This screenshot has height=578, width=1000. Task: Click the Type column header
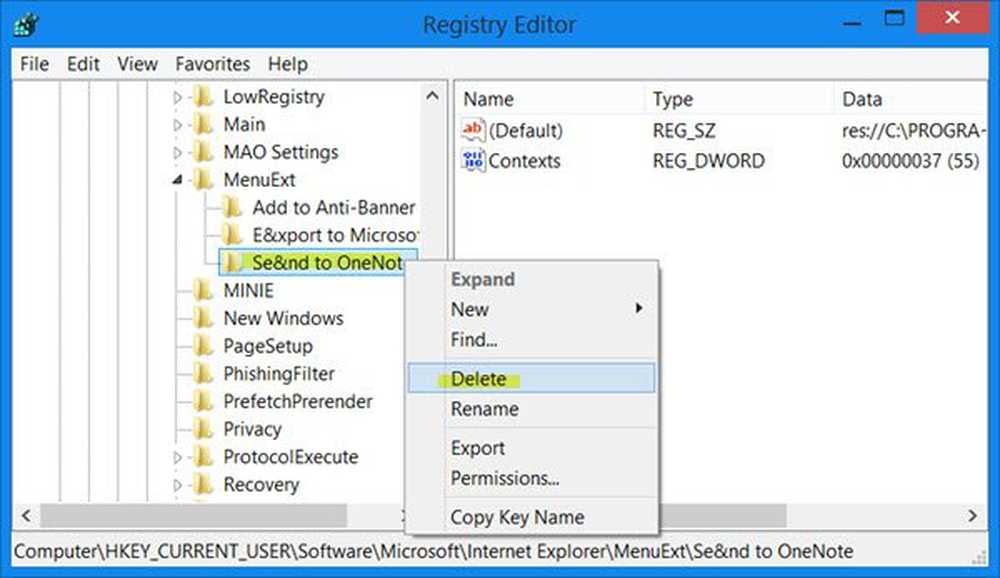pos(739,99)
